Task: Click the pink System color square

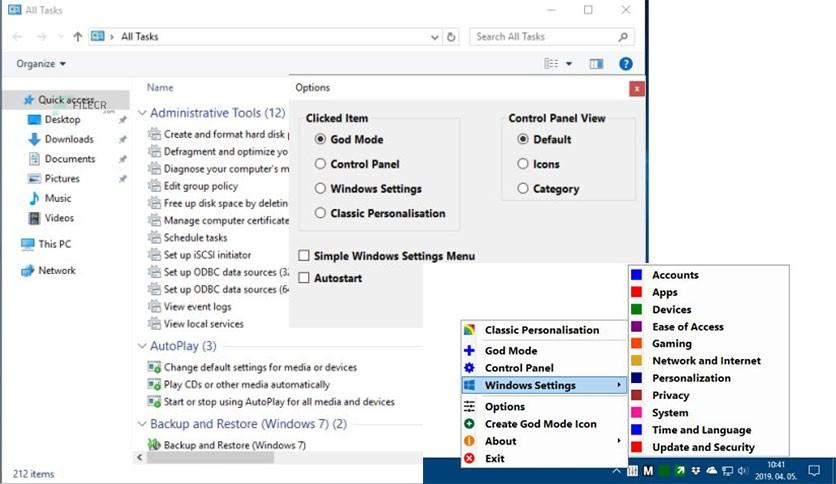Action: pyautogui.click(x=637, y=413)
